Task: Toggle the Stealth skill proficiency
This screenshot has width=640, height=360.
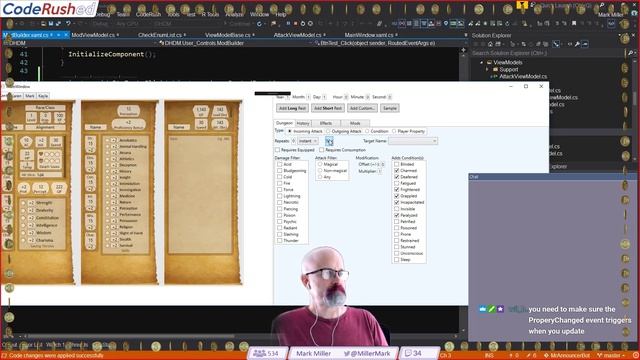Action: [x=107, y=239]
